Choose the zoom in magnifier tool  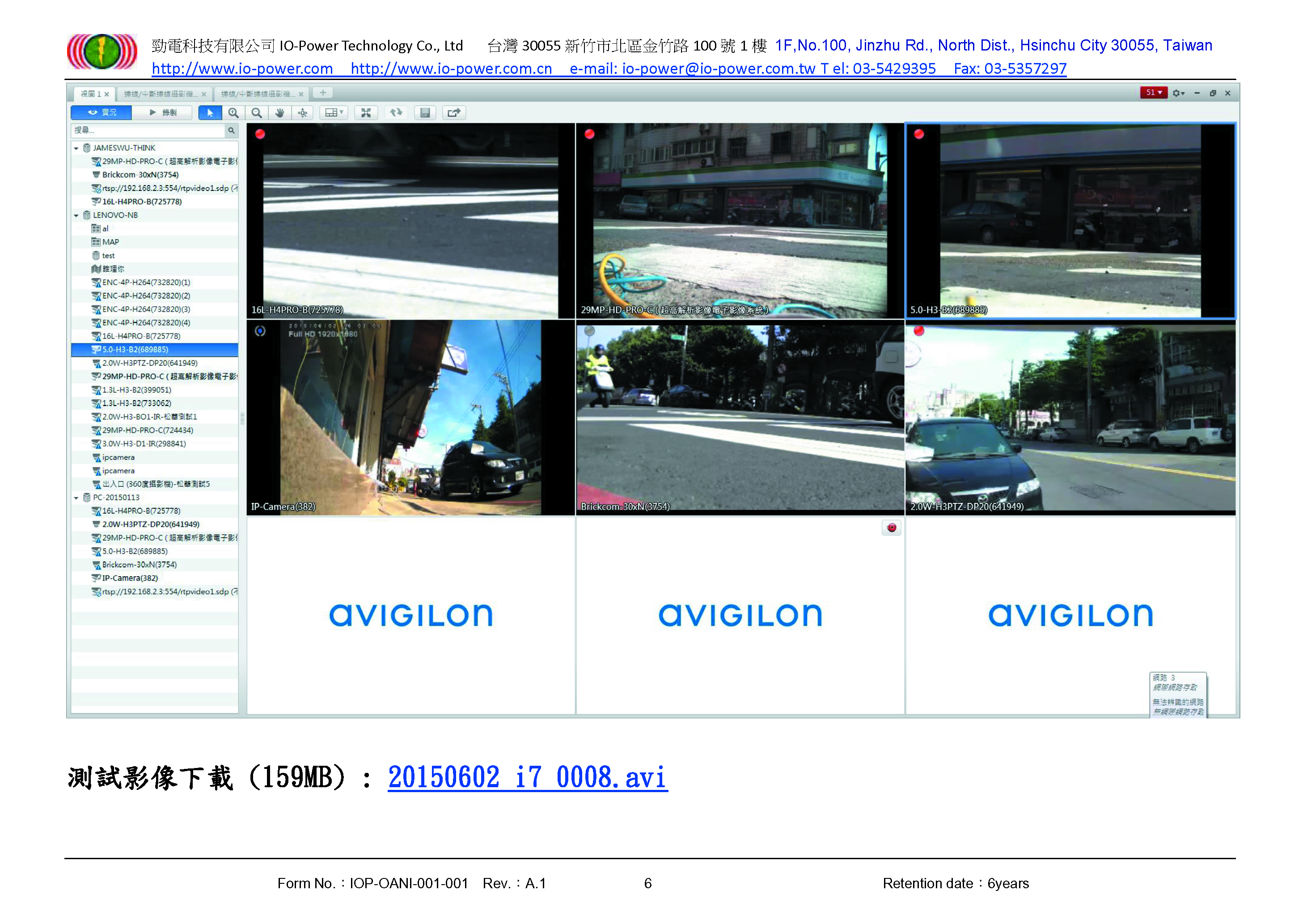233,113
